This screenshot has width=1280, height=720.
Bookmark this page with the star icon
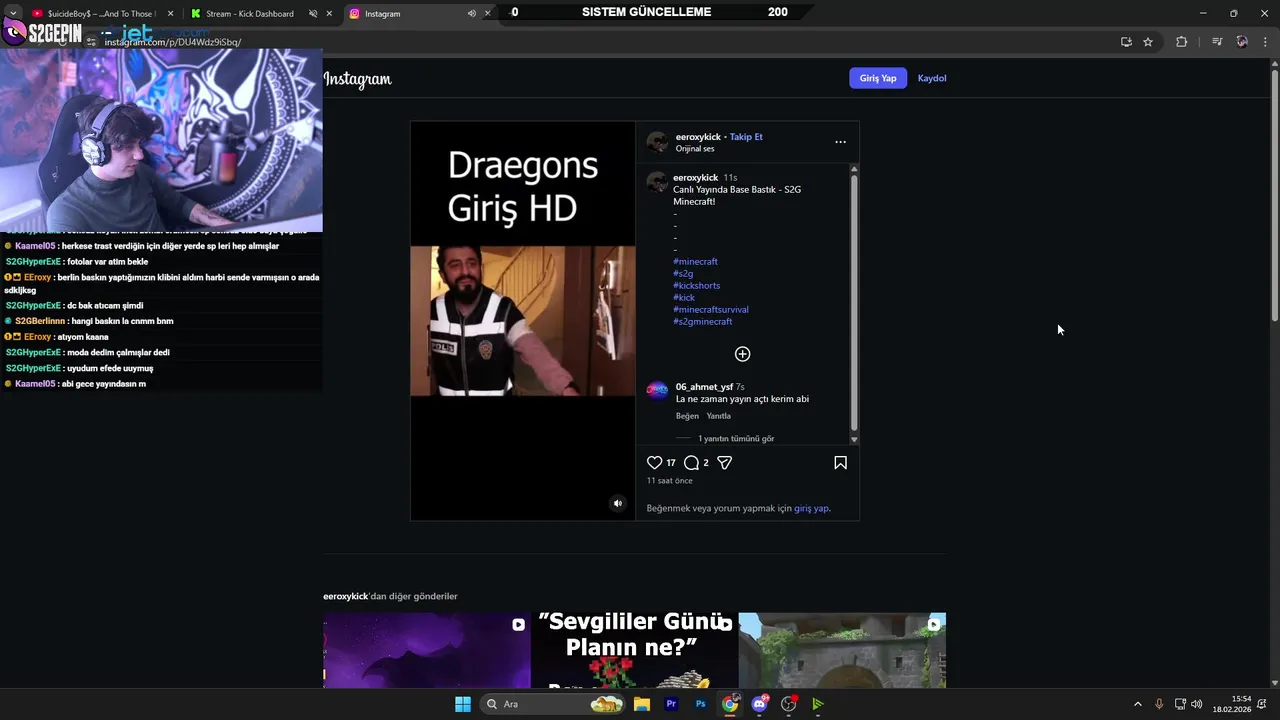[1148, 42]
